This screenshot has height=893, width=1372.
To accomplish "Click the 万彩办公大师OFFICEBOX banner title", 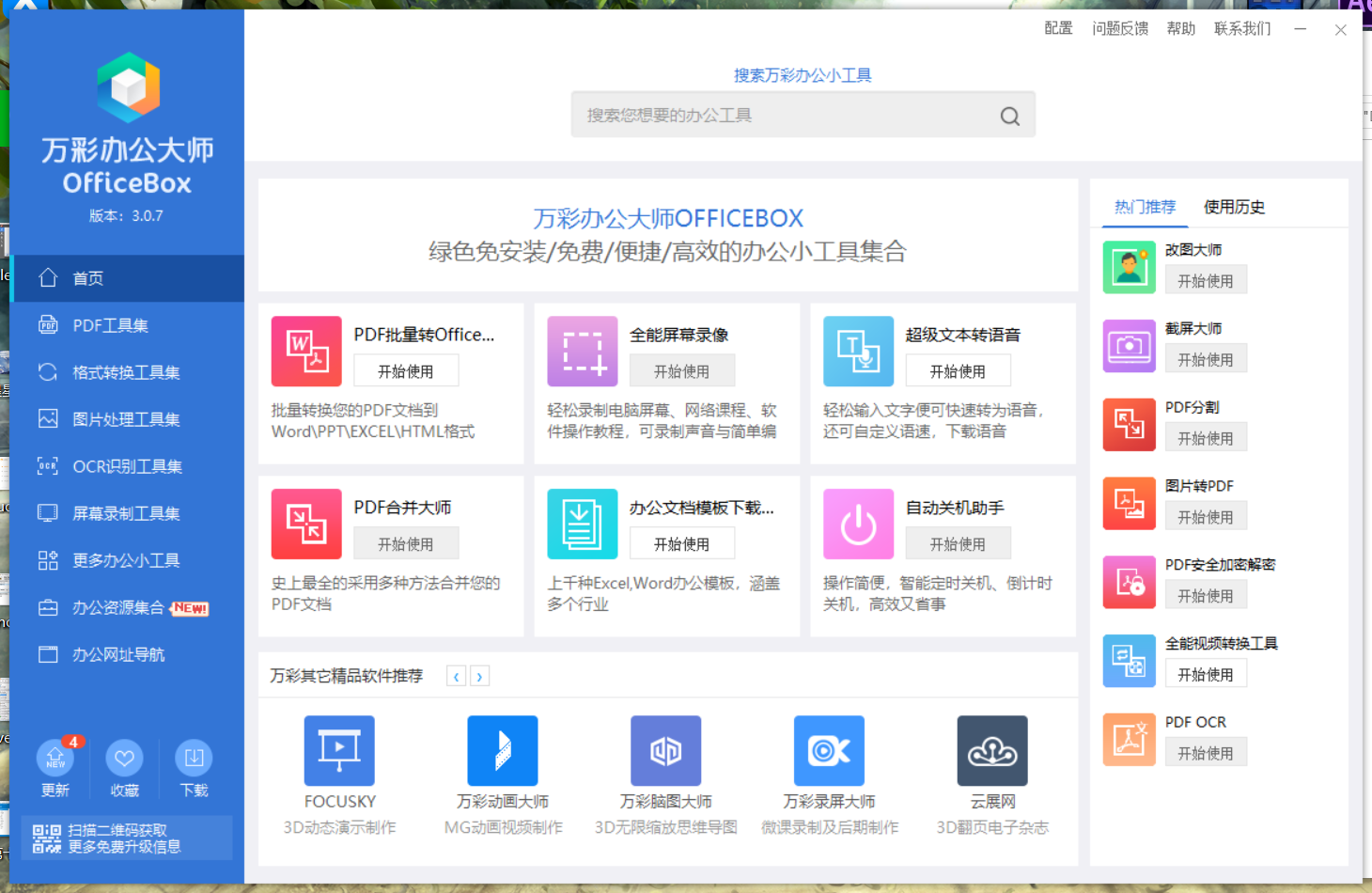I will click(x=668, y=218).
